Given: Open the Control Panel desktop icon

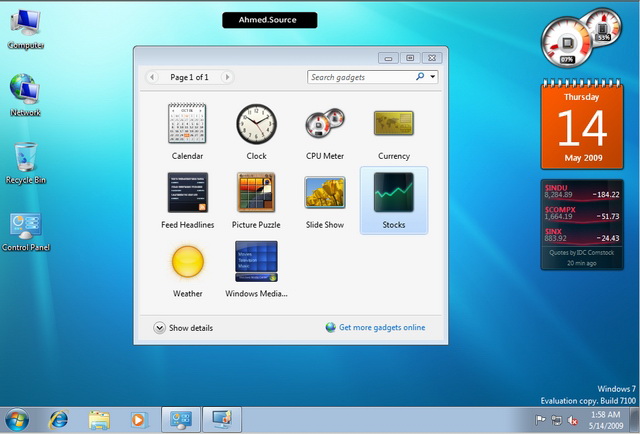Looking at the screenshot, I should [25, 231].
